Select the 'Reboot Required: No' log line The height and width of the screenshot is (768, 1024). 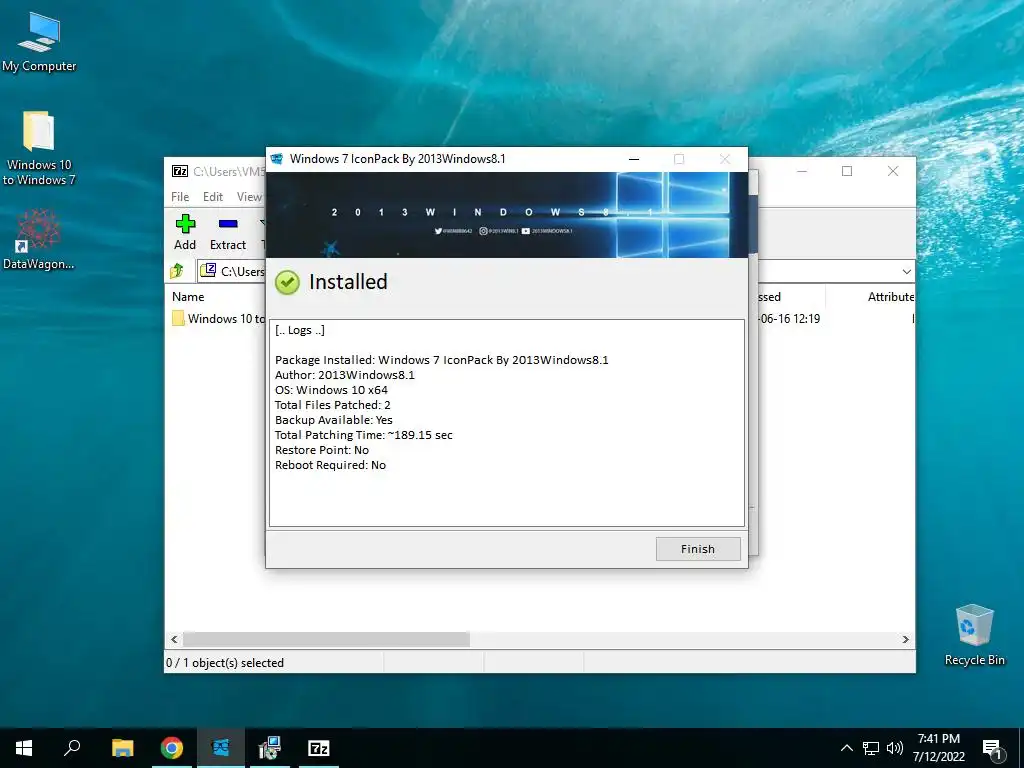[330, 465]
